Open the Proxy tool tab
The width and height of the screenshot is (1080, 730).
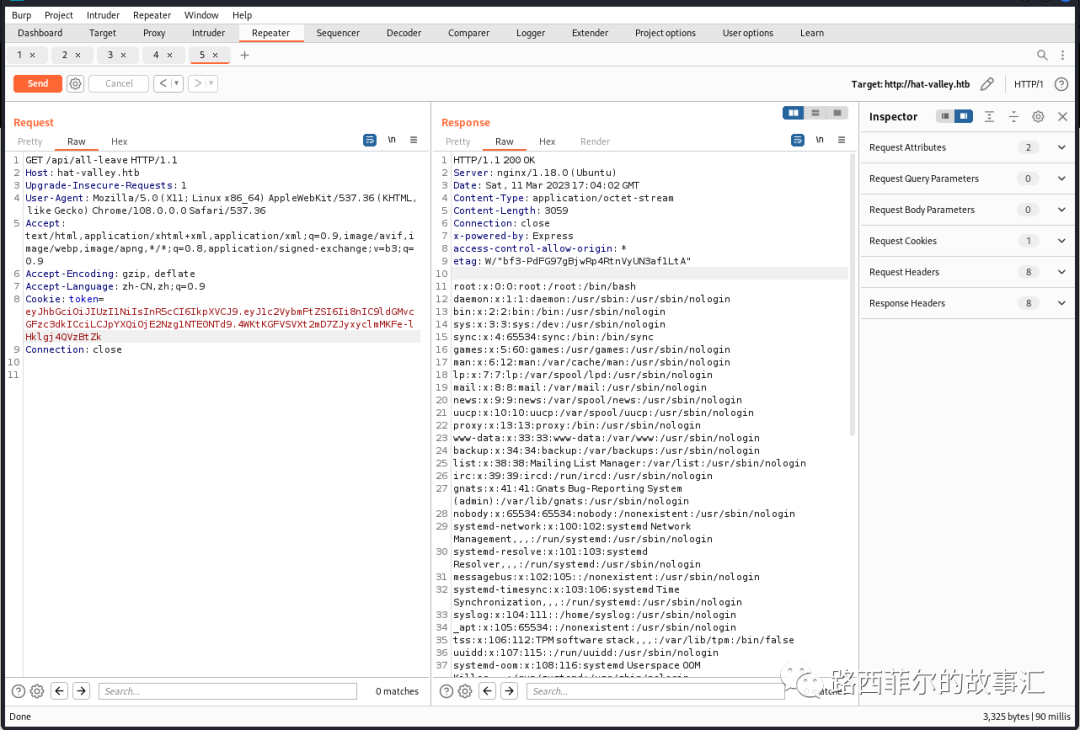pyautogui.click(x=154, y=33)
